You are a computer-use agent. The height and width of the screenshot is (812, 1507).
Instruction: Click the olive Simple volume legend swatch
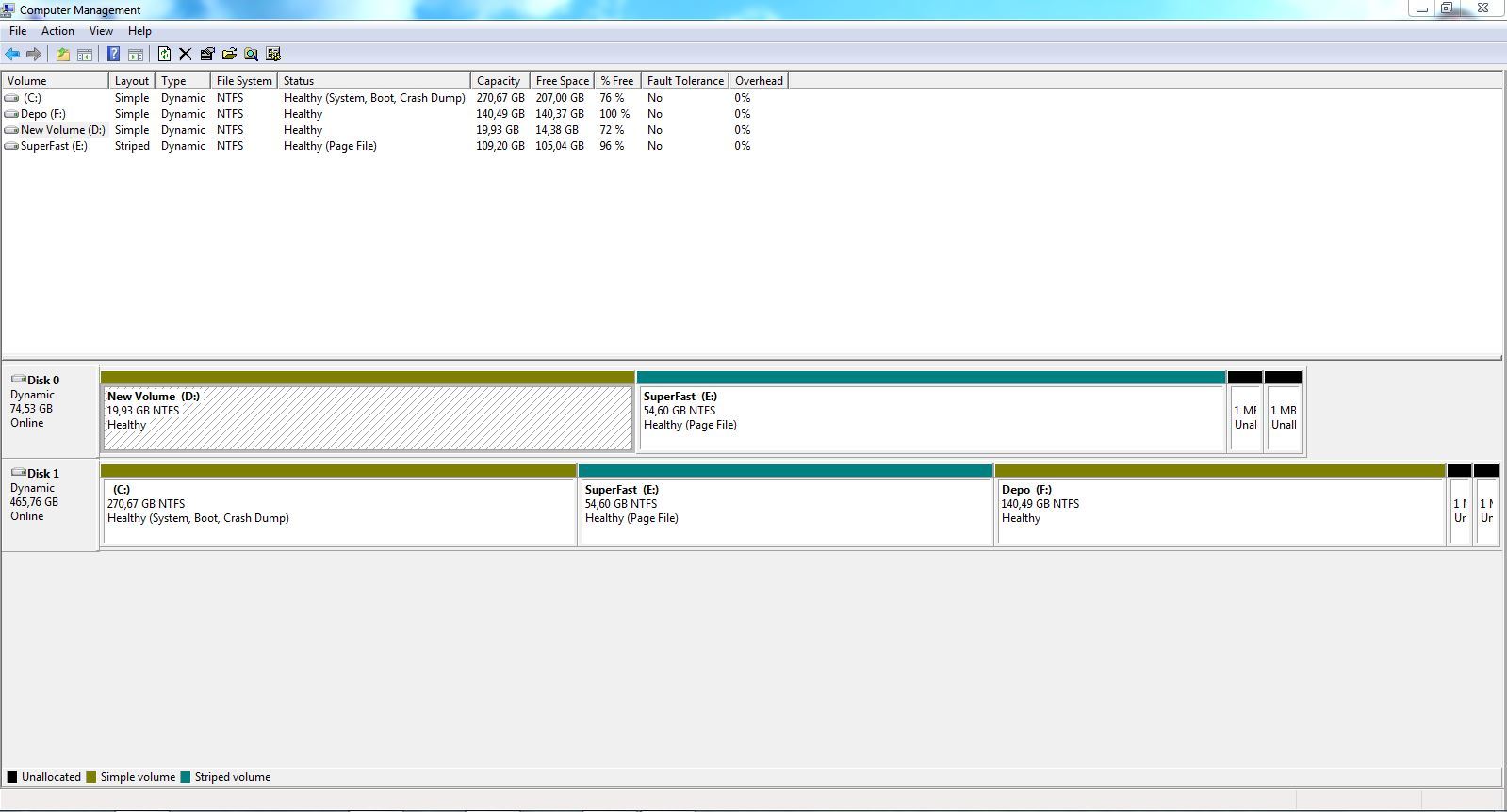pos(91,777)
